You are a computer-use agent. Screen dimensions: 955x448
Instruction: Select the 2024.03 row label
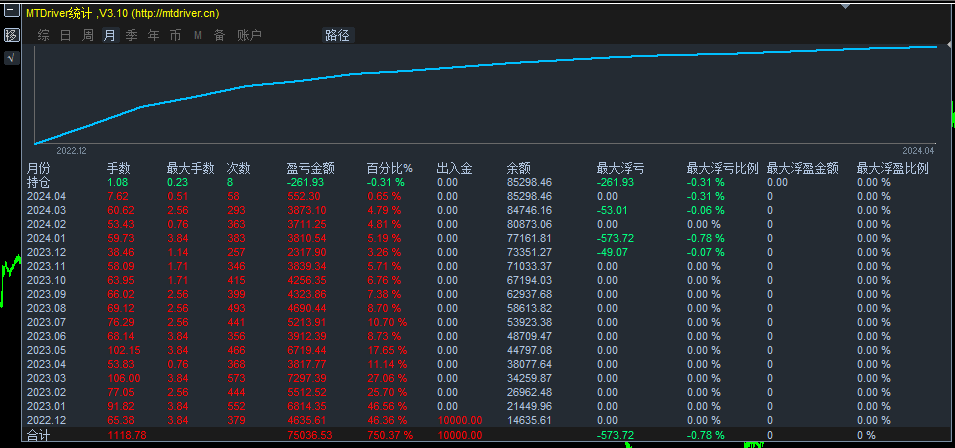pyautogui.click(x=44, y=210)
